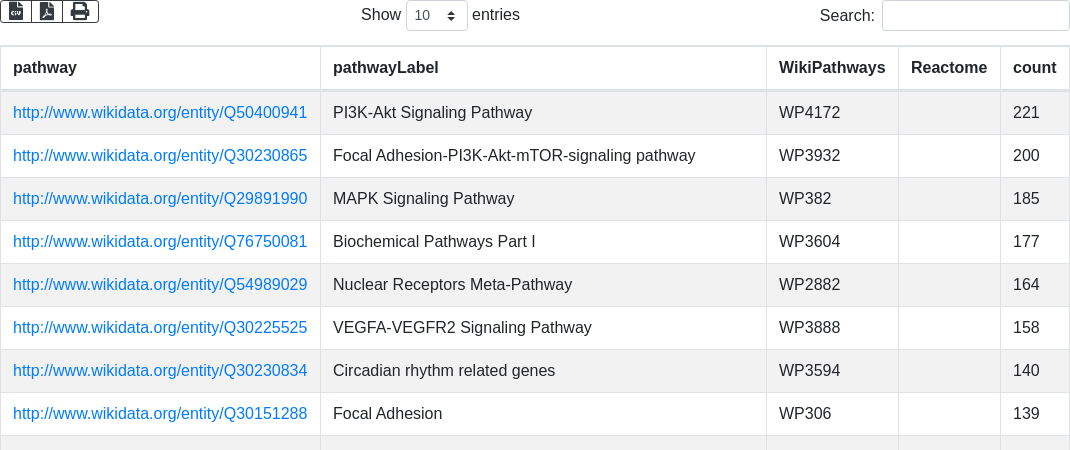
Task: Click the PI3K-Akt Signaling Pathway cell
Action: 432,113
